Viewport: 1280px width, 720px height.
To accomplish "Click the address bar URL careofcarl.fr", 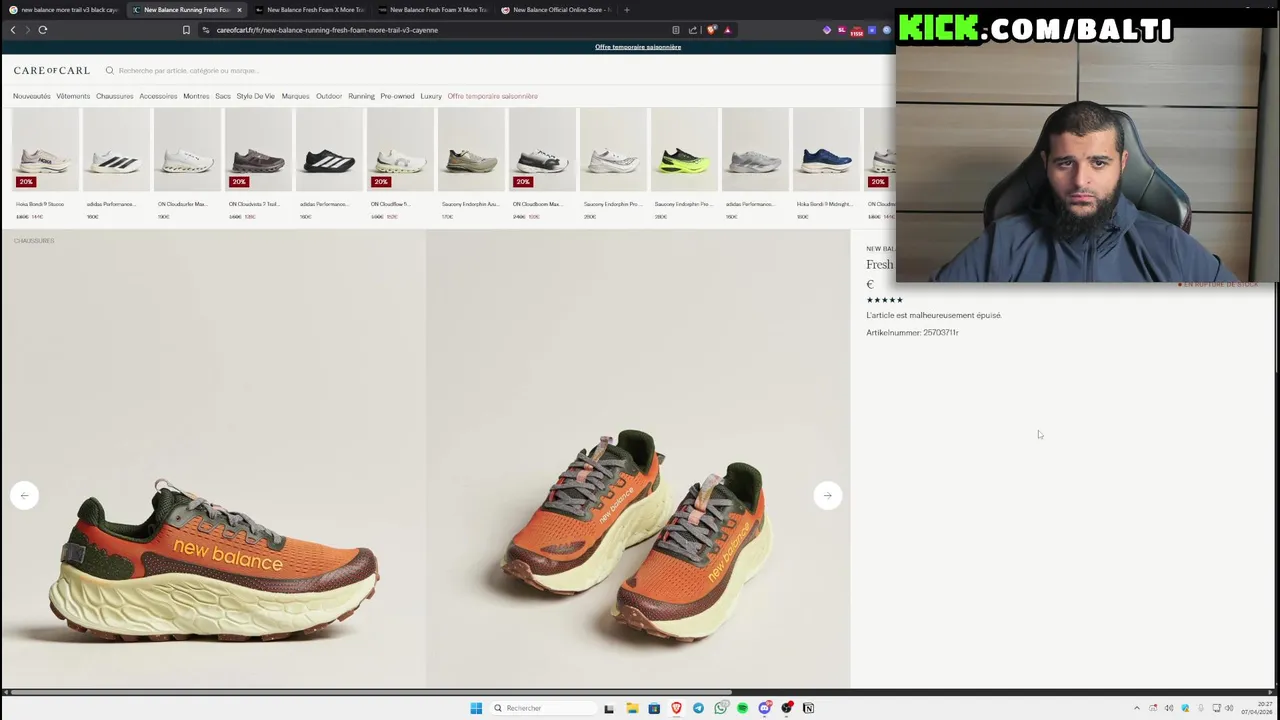I will coord(327,30).
